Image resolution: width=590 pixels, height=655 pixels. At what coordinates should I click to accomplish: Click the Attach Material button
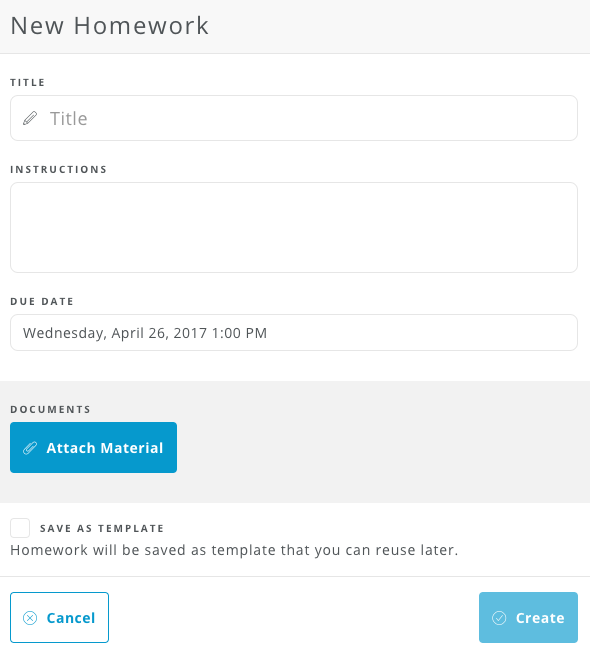point(94,447)
